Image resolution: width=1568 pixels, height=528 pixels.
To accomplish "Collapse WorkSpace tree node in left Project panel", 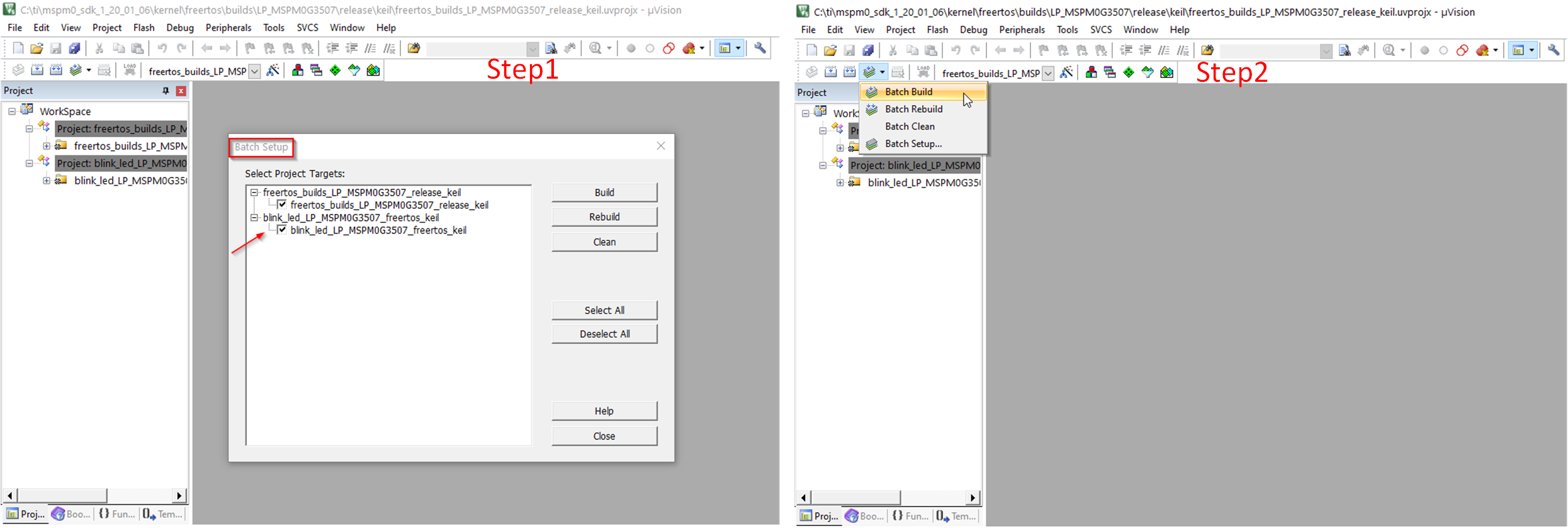I will [12, 111].
